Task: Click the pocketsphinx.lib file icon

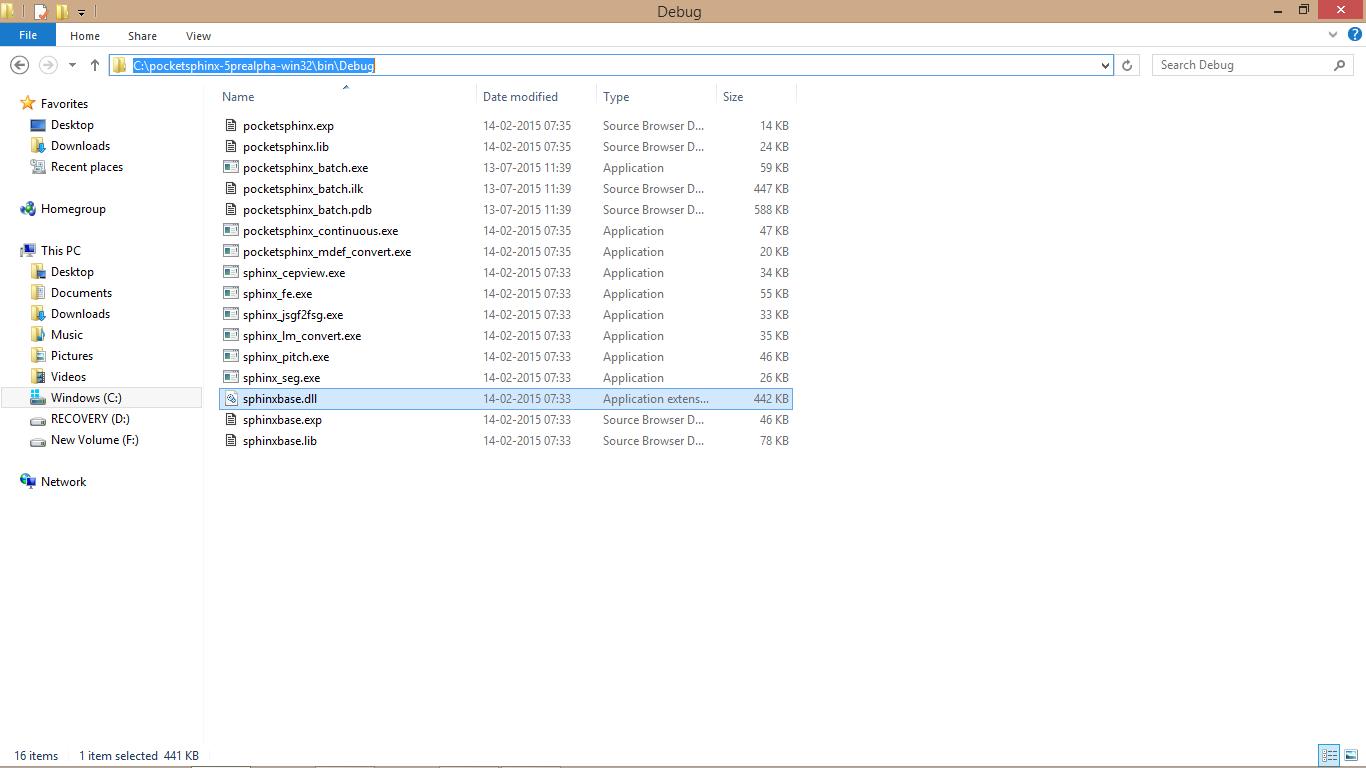Action: pyautogui.click(x=231, y=147)
